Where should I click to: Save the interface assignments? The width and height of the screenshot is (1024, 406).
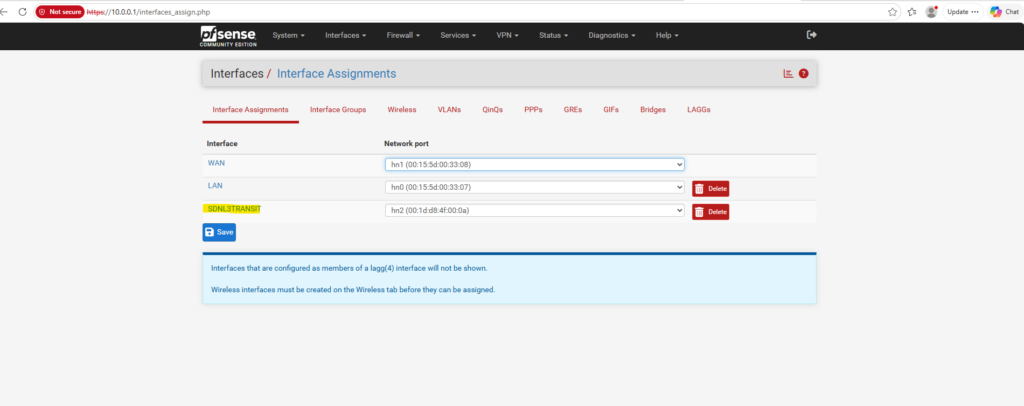point(219,232)
